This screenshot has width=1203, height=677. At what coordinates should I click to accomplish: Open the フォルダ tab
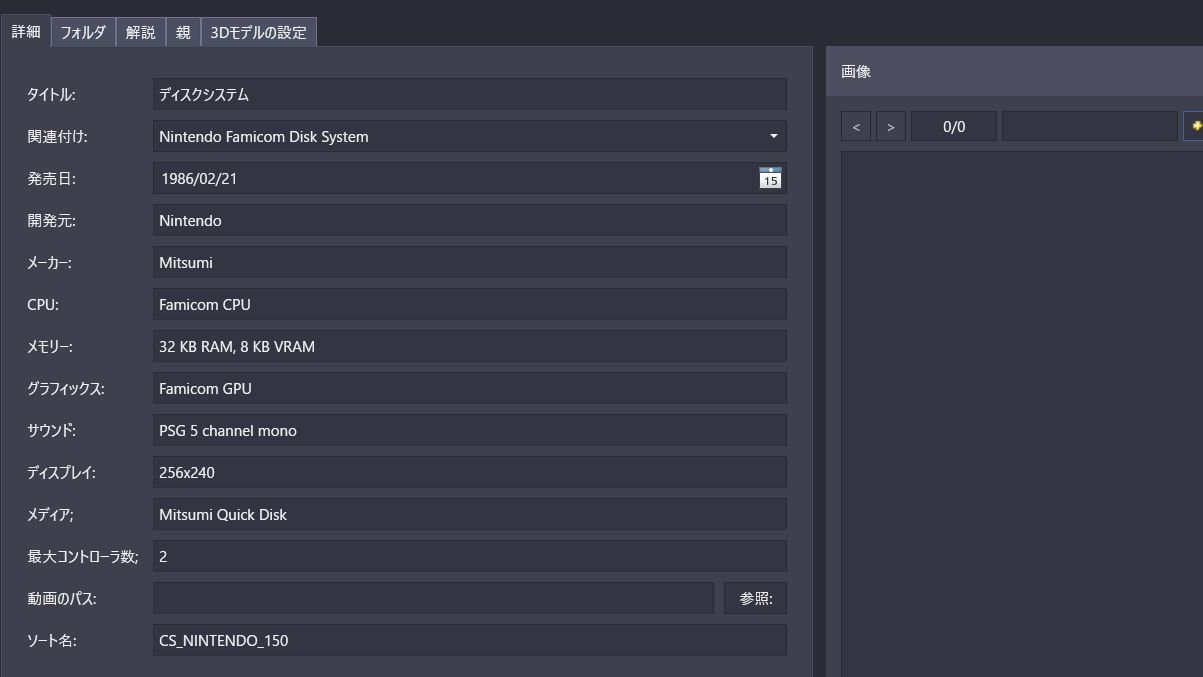83,32
